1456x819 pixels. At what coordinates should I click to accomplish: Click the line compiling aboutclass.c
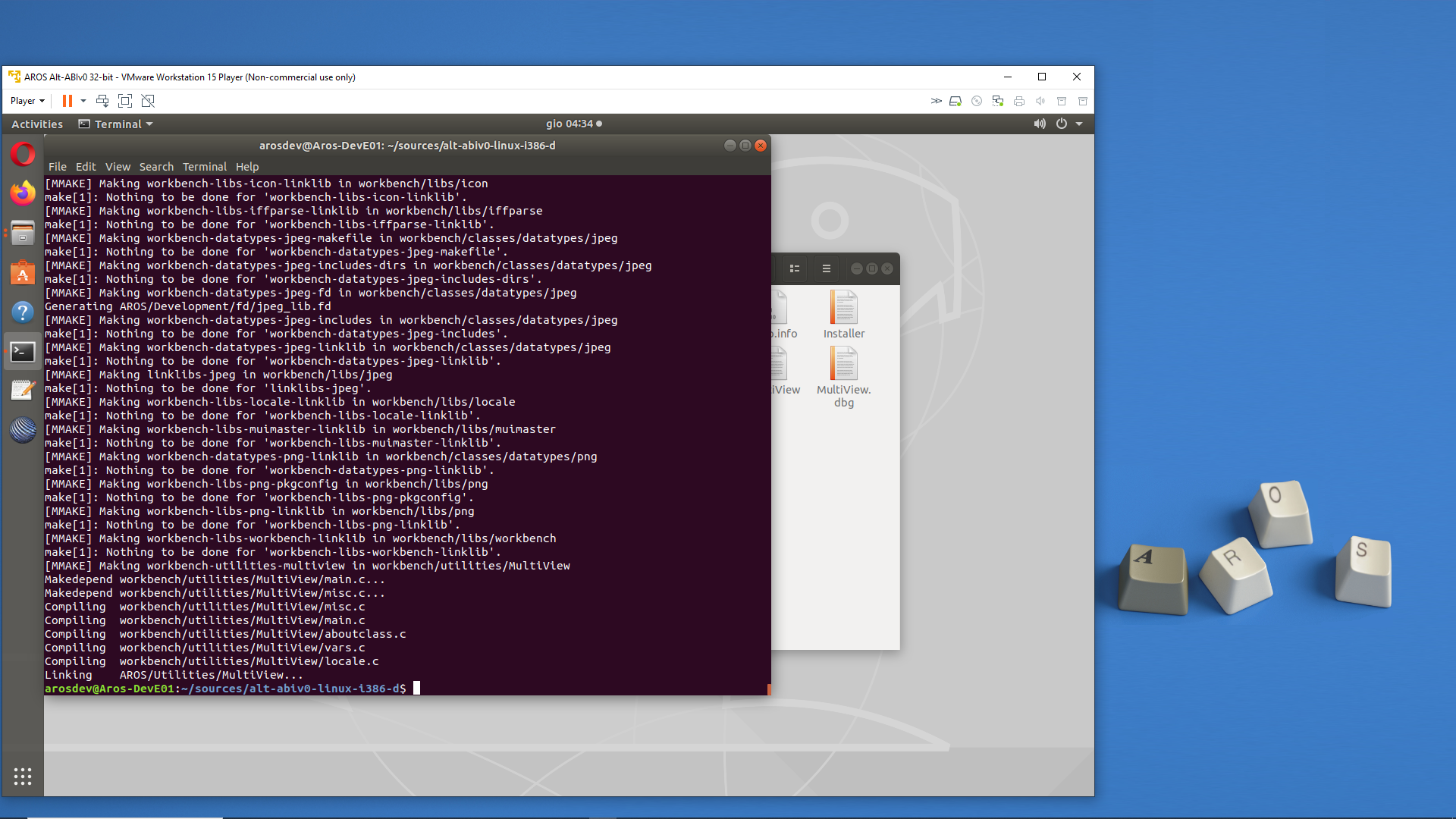[225, 634]
